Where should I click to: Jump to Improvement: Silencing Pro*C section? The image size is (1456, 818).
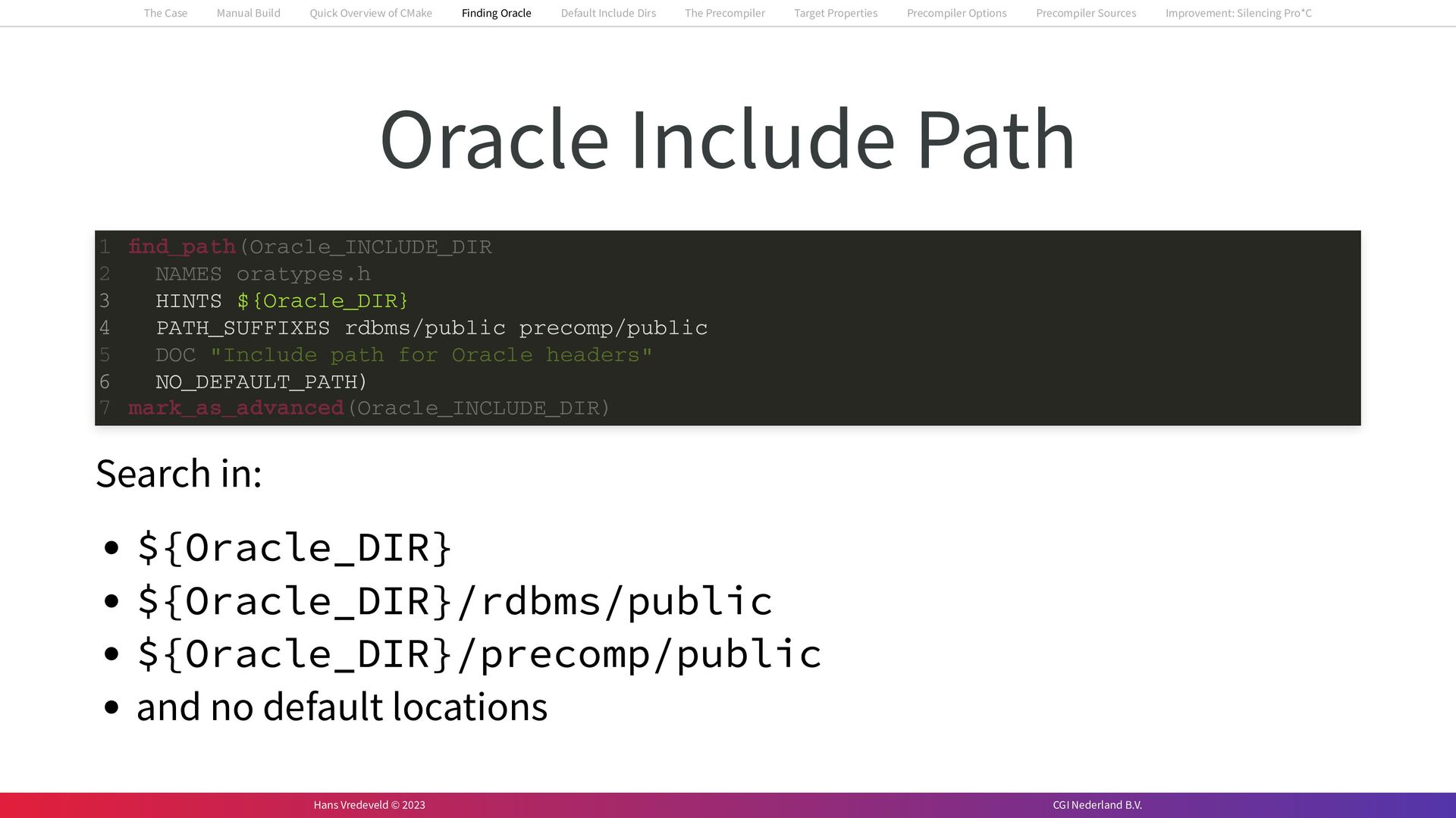(x=1238, y=13)
